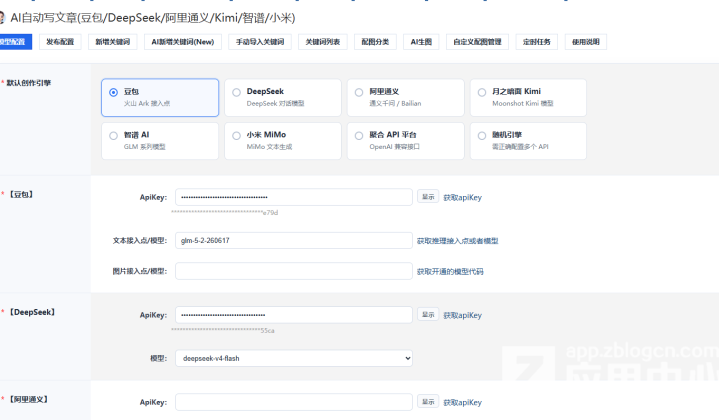The height and width of the screenshot is (420, 719).
Task: Click the GLM 系列模型 subtitle text
Action: (x=144, y=147)
